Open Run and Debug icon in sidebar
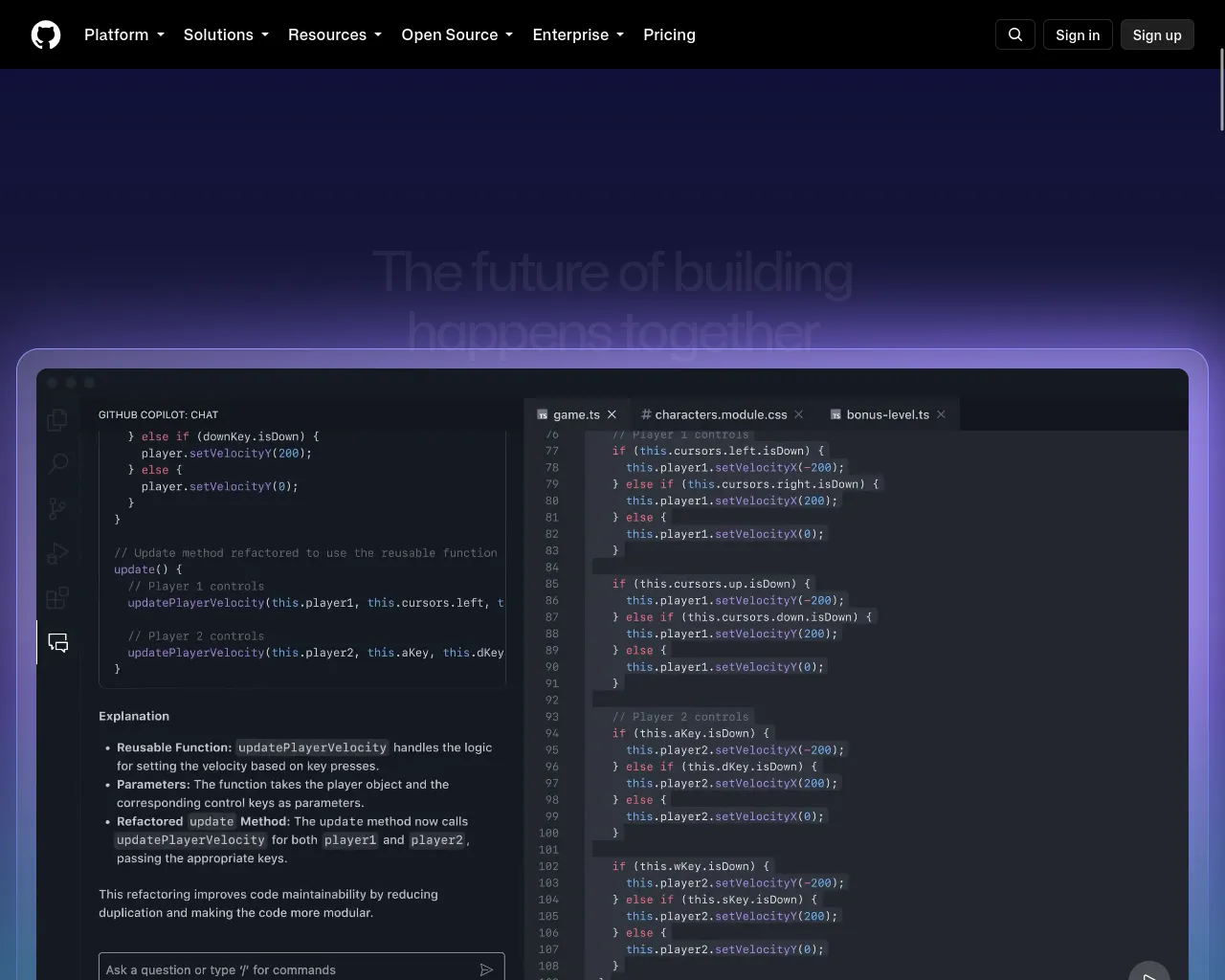This screenshot has height=980, width=1225. click(x=57, y=553)
